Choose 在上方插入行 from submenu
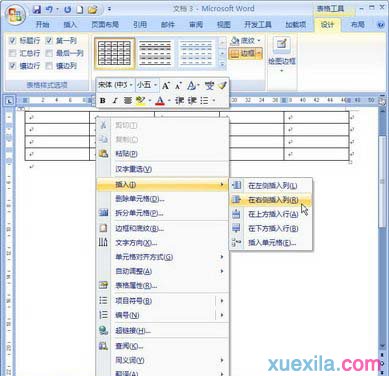The width and height of the screenshot is (389, 376). [271, 214]
